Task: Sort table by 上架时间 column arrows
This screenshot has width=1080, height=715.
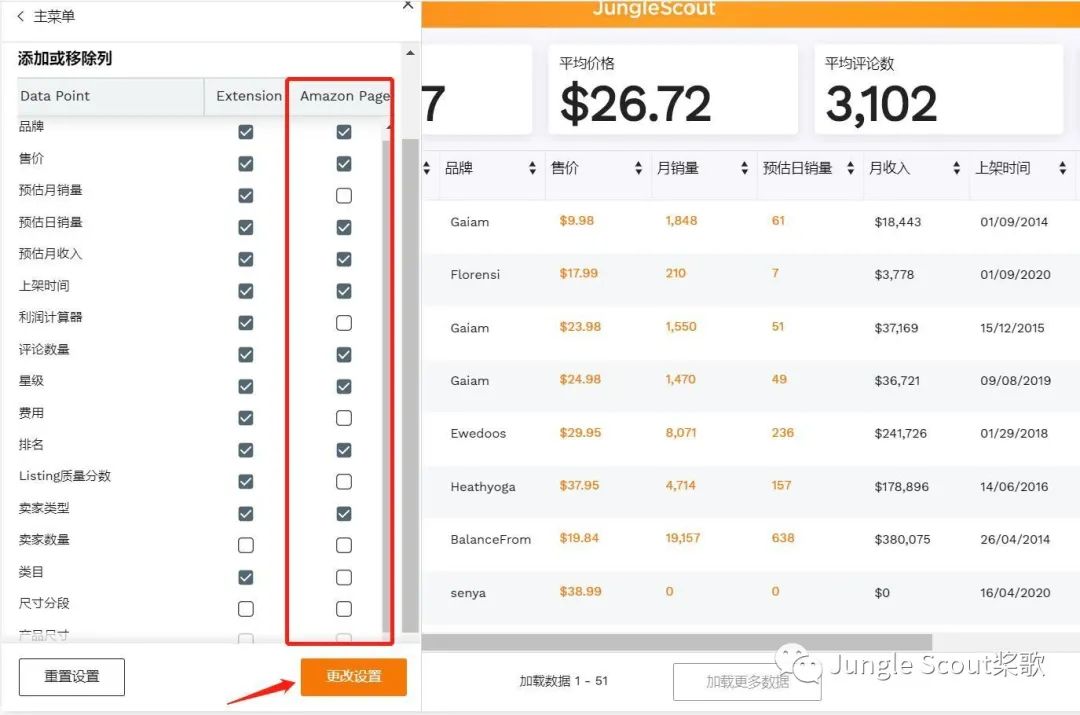Action: 1063,168
